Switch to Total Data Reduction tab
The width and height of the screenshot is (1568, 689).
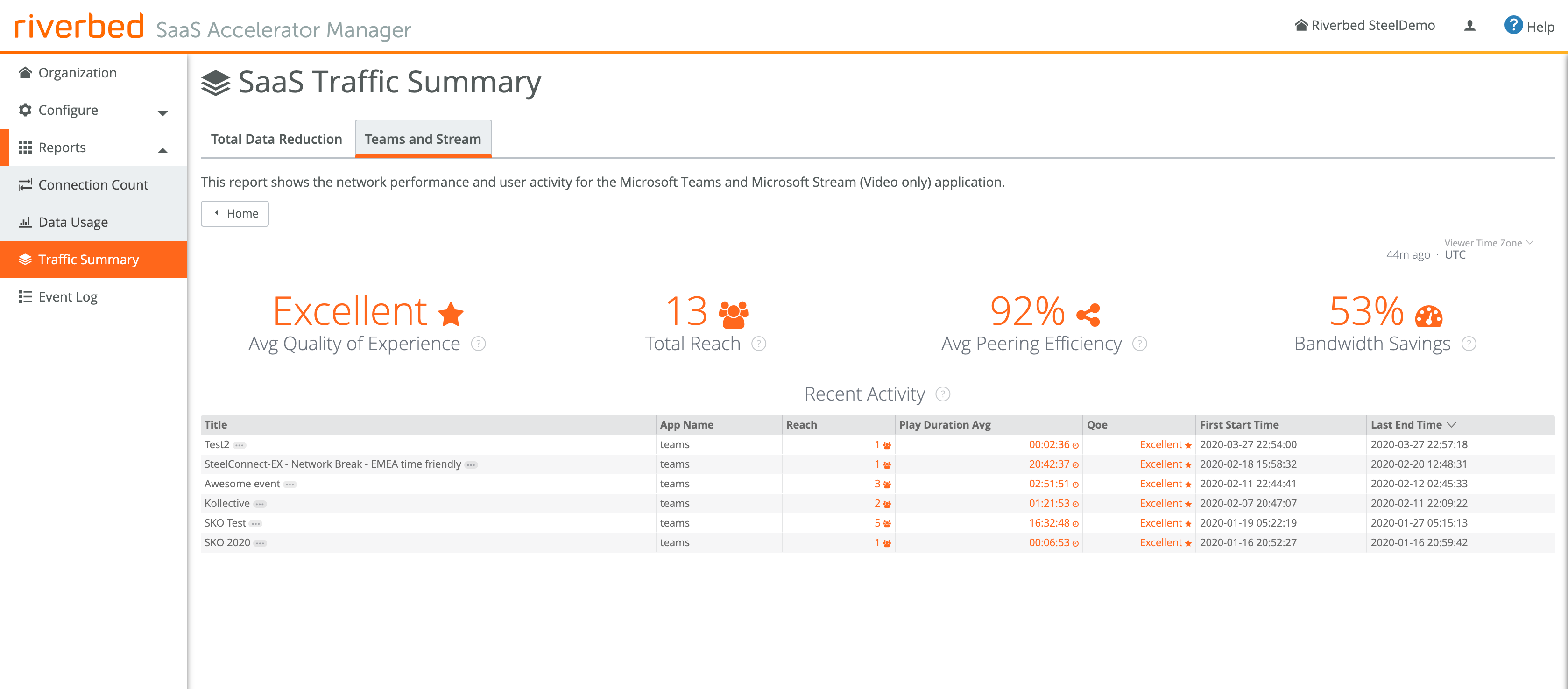click(x=276, y=140)
